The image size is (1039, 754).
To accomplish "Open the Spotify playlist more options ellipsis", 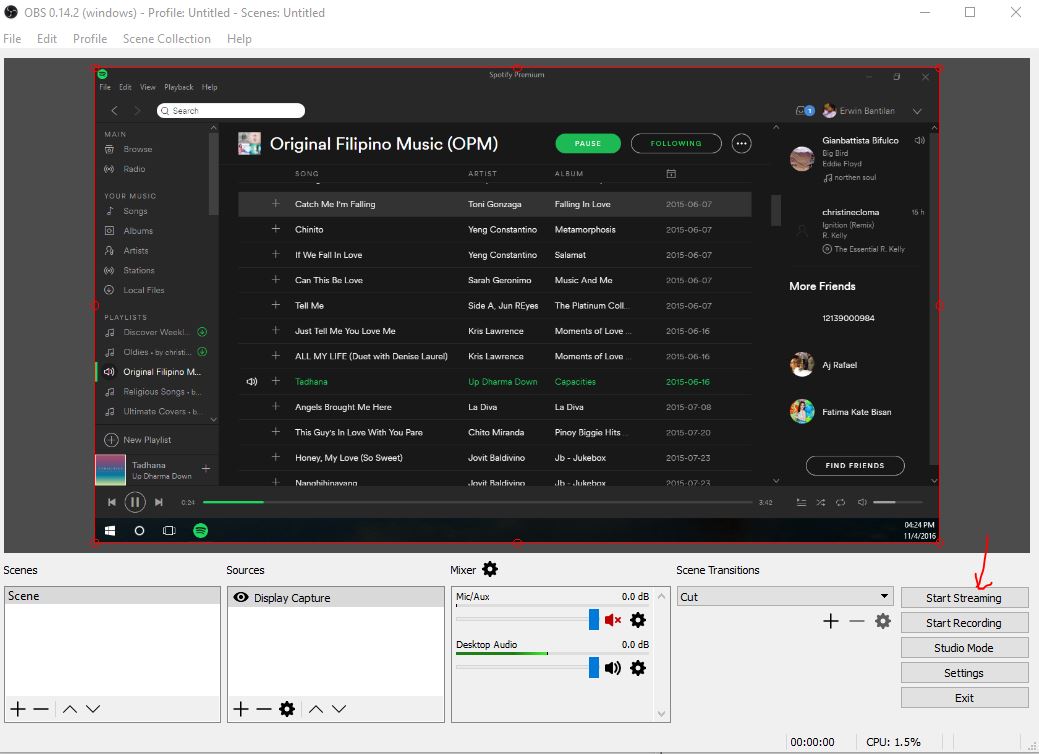I will [x=741, y=143].
